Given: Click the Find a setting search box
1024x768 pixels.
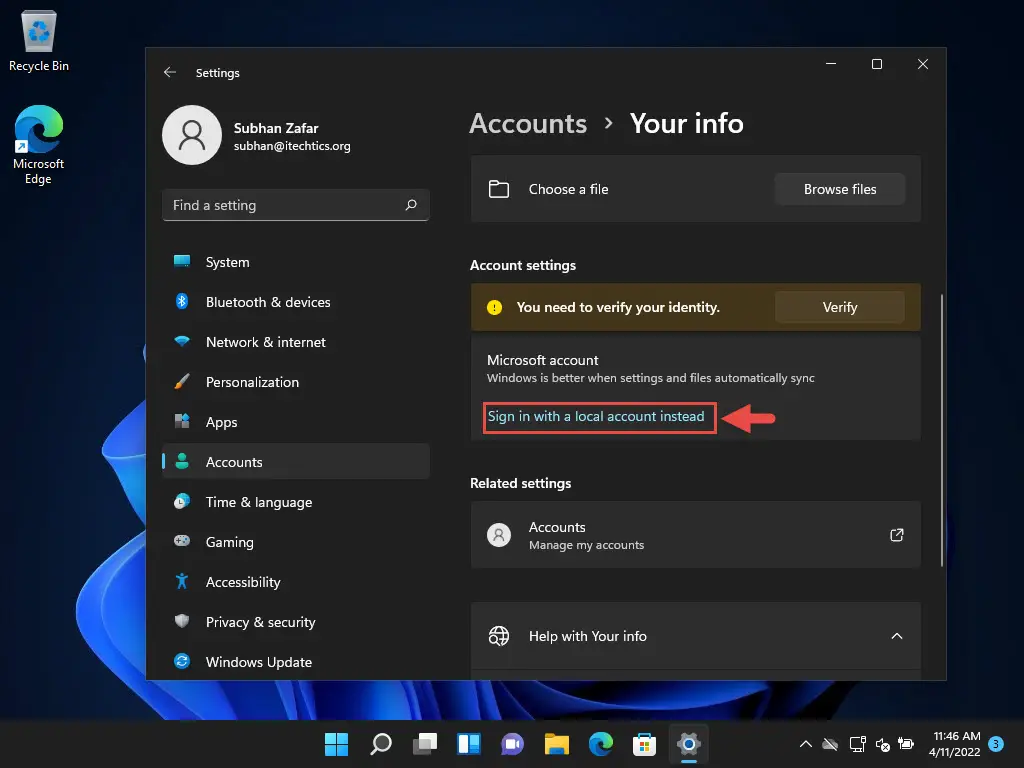Looking at the screenshot, I should [285, 205].
